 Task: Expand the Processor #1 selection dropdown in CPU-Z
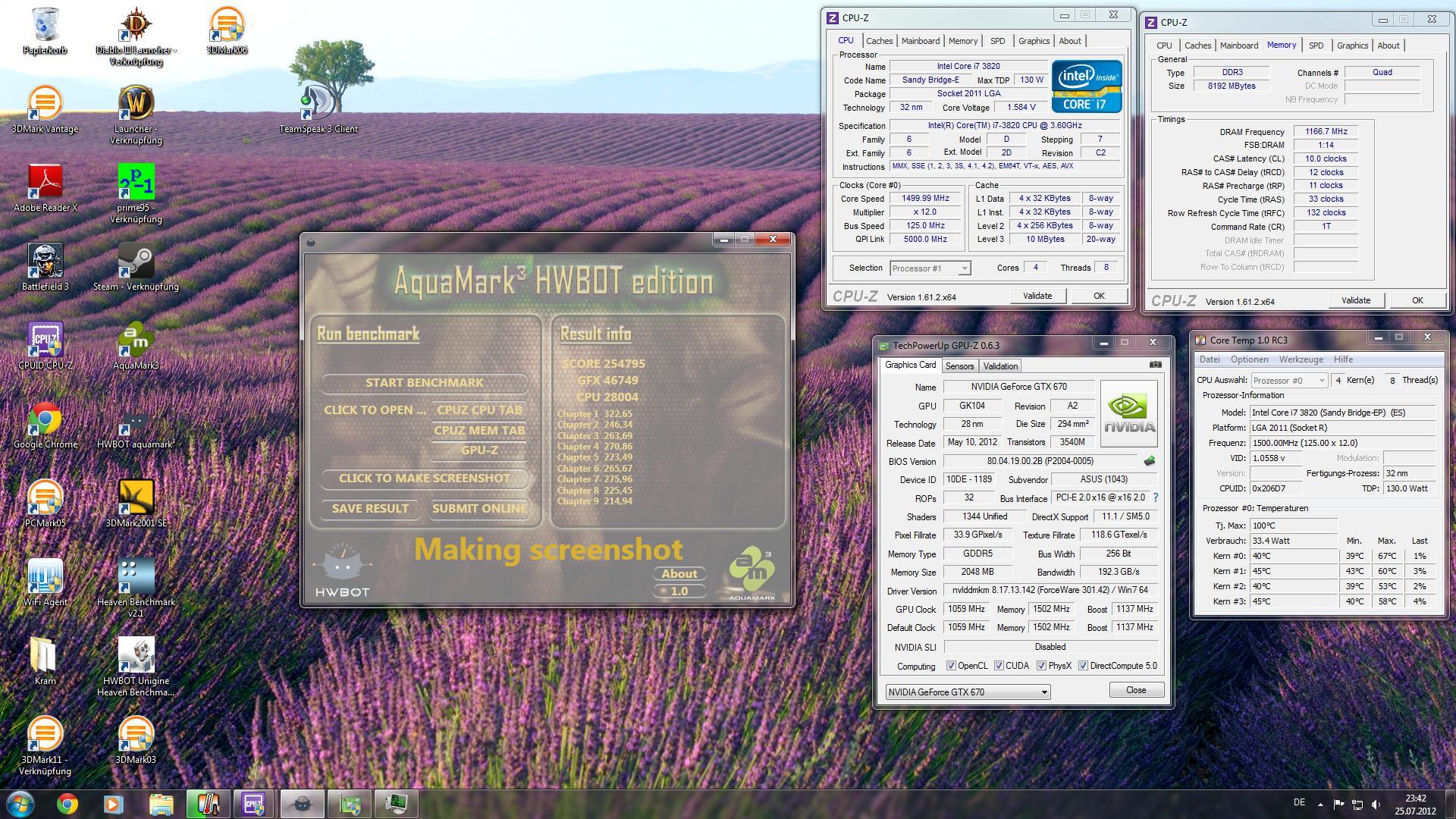coord(964,268)
